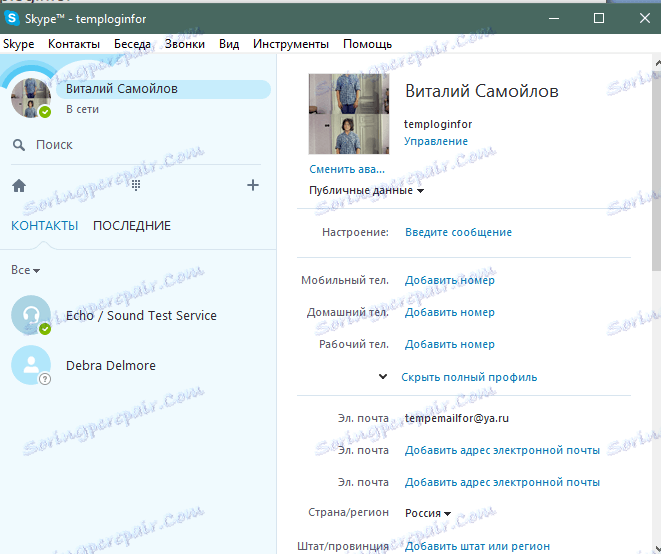
Task: Add second email address link
Action: click(502, 450)
